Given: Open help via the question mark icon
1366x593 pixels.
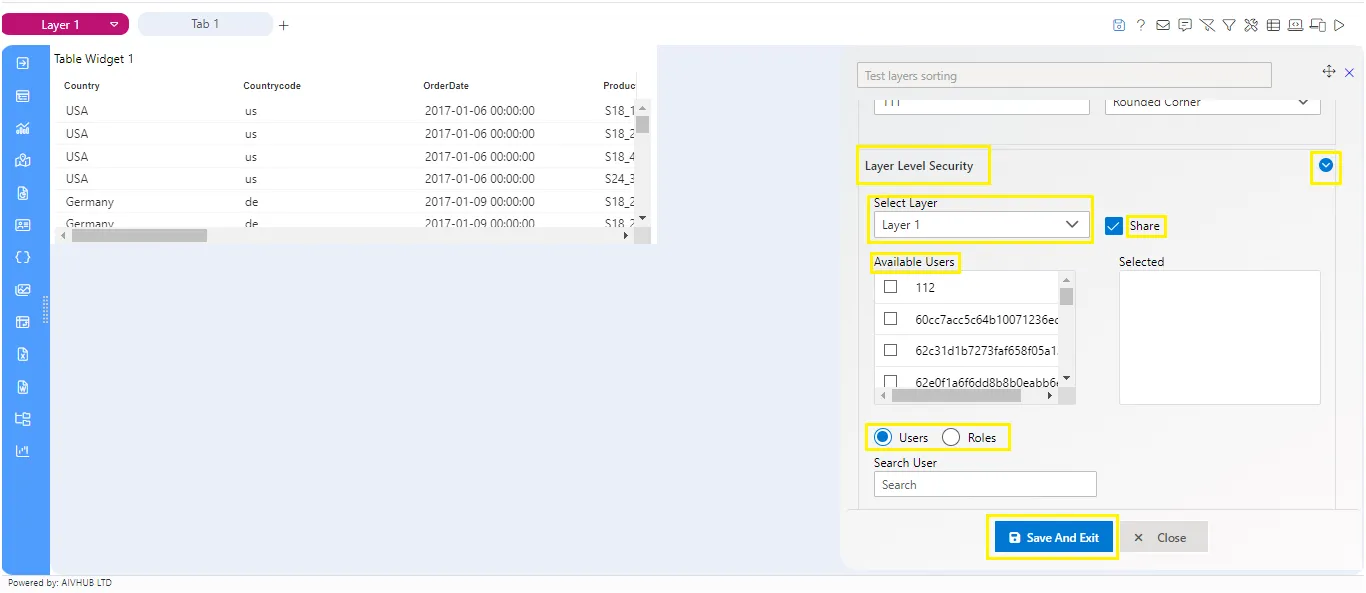Looking at the screenshot, I should 1141,25.
